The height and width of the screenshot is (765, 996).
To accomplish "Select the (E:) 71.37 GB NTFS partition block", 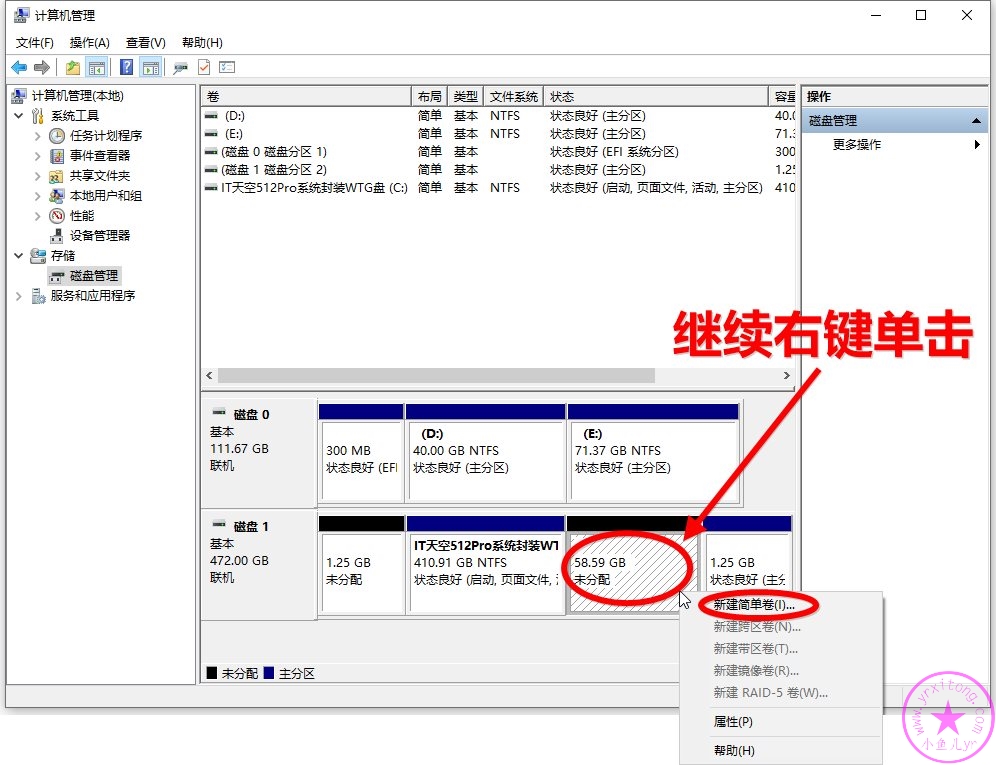I will click(x=654, y=453).
